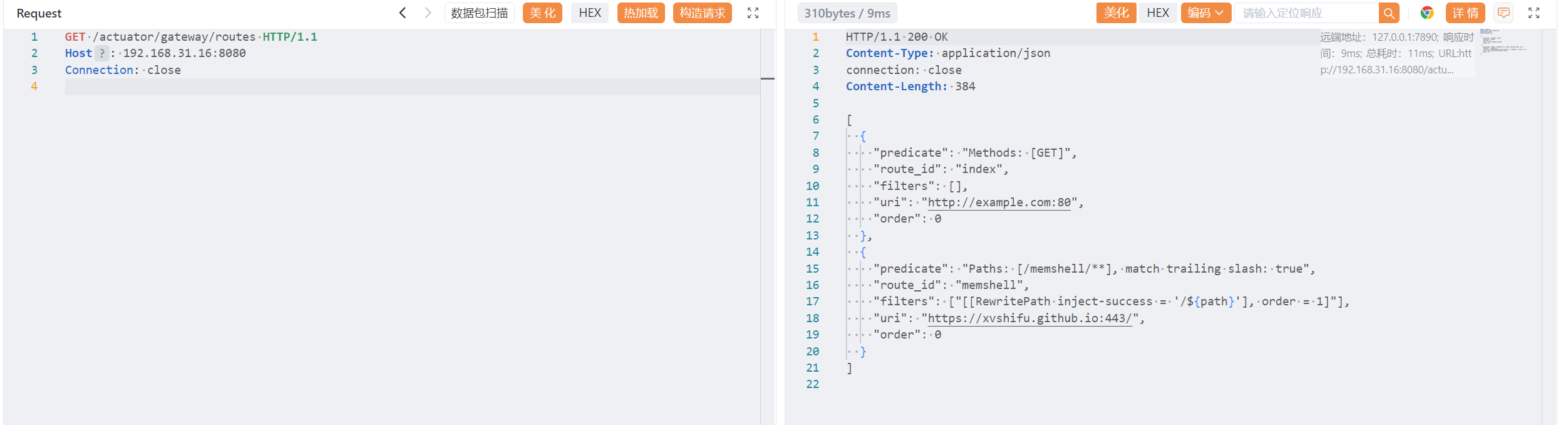This screenshot has width=1568, height=425.
Task: Open the 热加载 hot reload option
Action: 641,13
